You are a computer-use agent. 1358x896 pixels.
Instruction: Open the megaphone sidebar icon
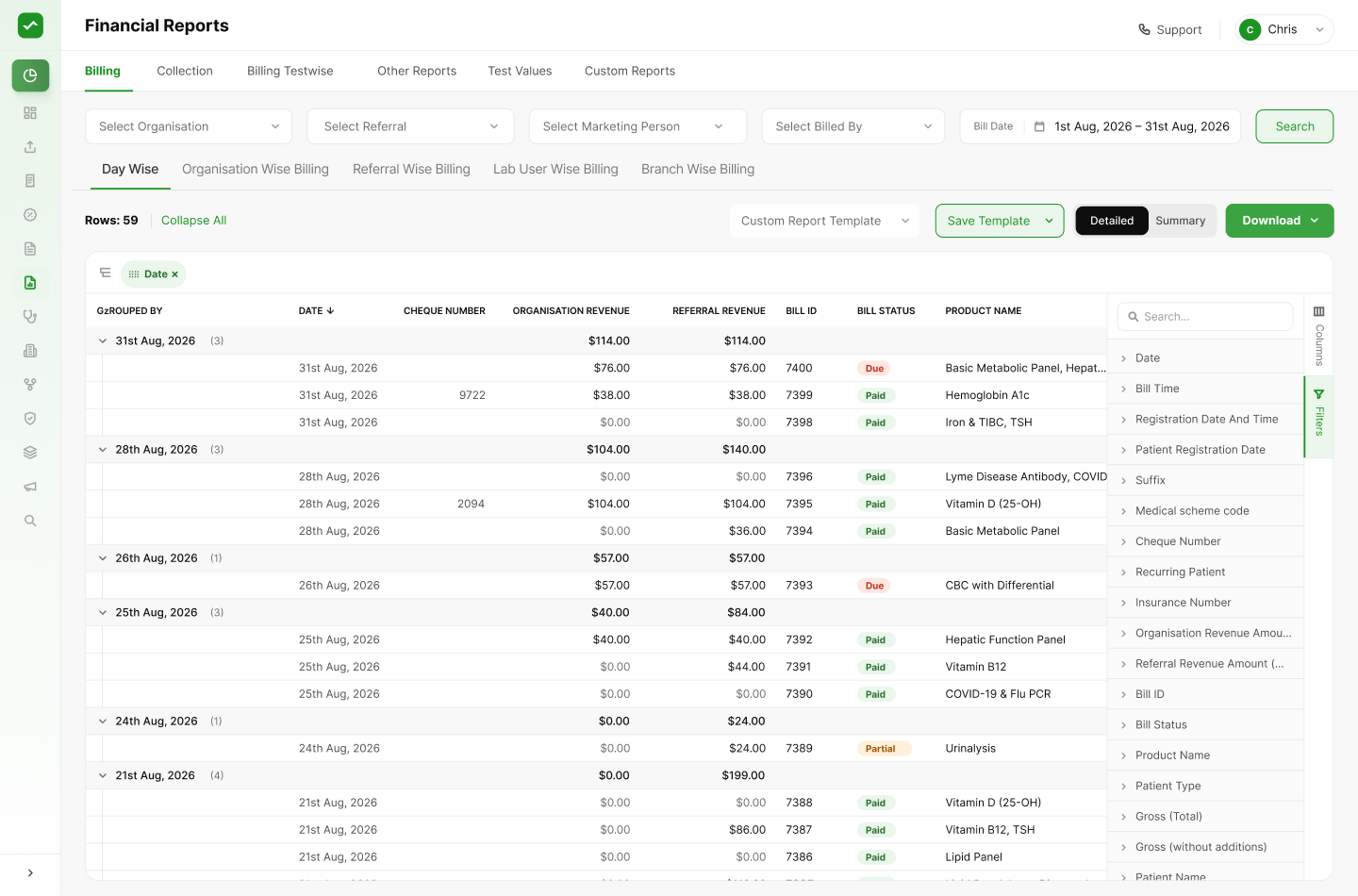(x=30, y=487)
